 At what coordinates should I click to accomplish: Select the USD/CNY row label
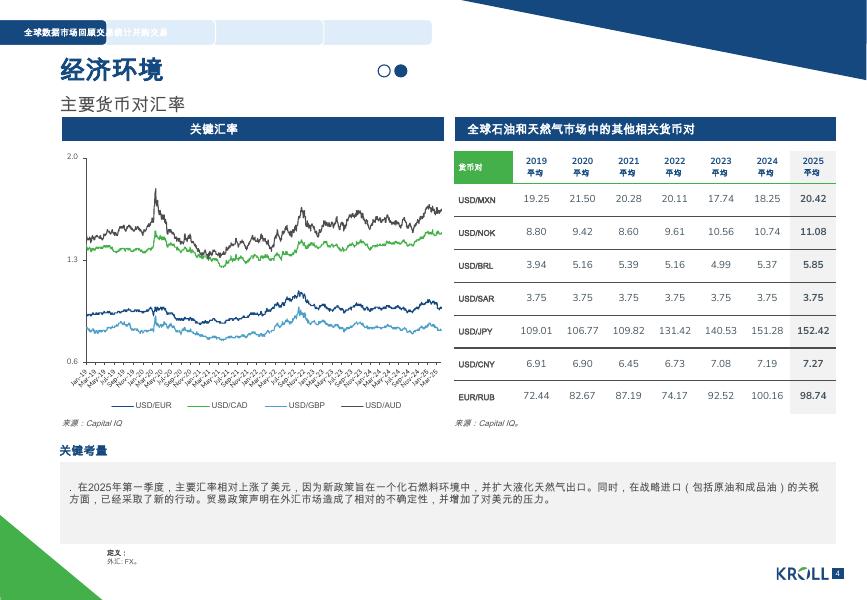click(476, 364)
